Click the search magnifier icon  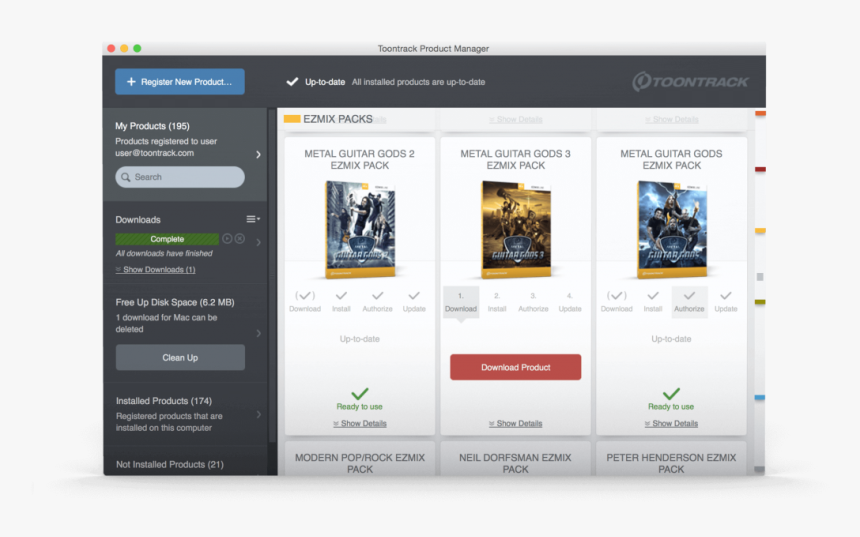[126, 177]
